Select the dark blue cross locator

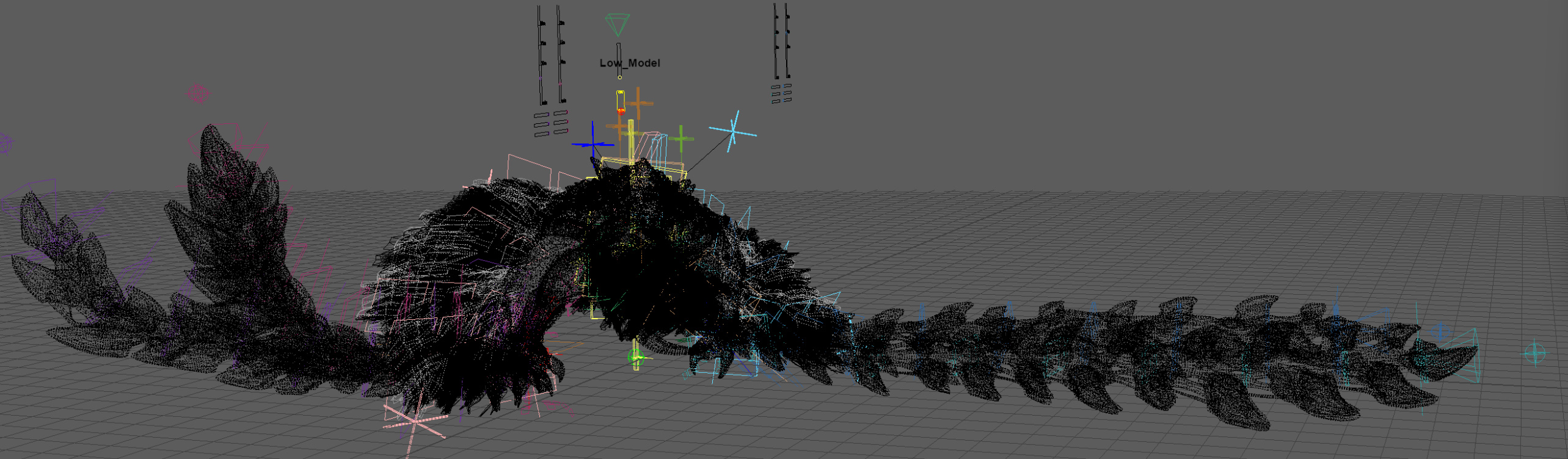coord(593,144)
